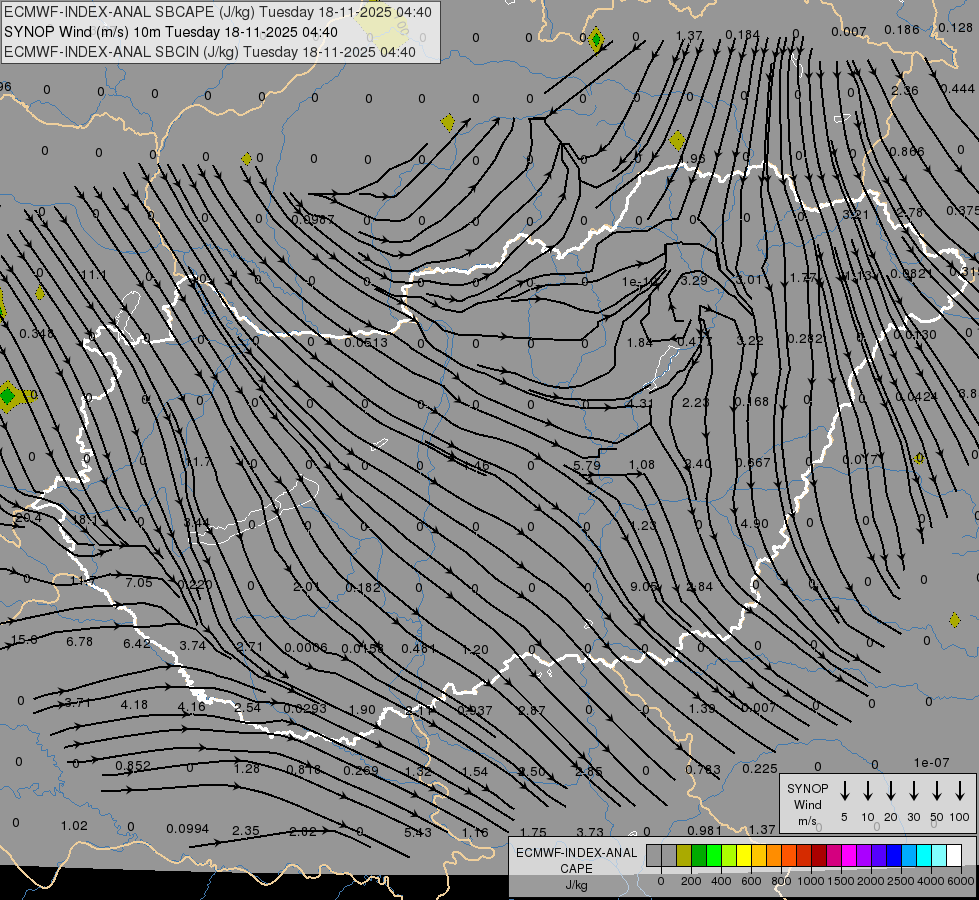
Task: Click the map value '0.0967'
Action: pyautogui.click(x=313, y=220)
